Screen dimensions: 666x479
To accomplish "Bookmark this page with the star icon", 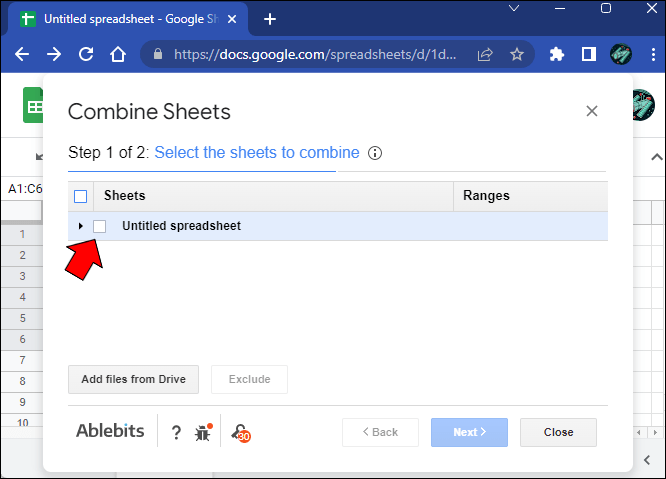I will [x=517, y=54].
